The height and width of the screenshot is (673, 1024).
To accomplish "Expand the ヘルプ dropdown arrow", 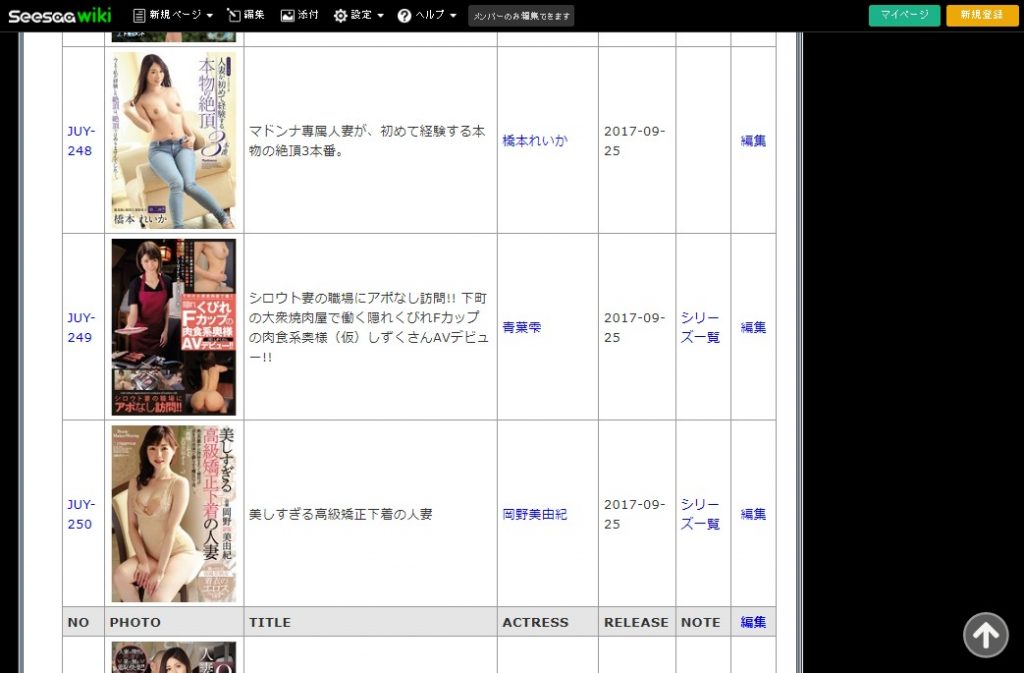I will pos(453,16).
